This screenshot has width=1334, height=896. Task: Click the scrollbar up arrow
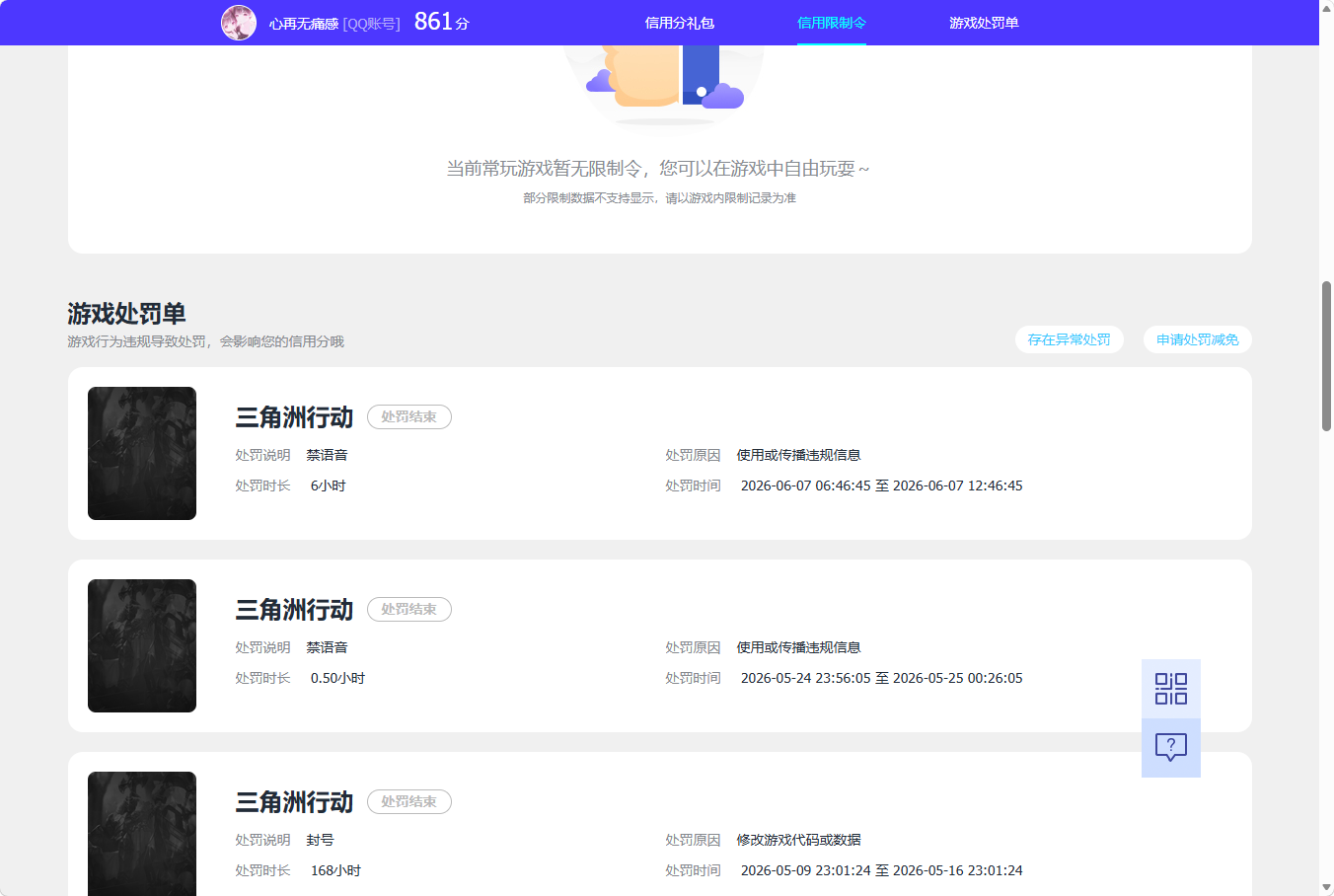pyautogui.click(x=1327, y=7)
